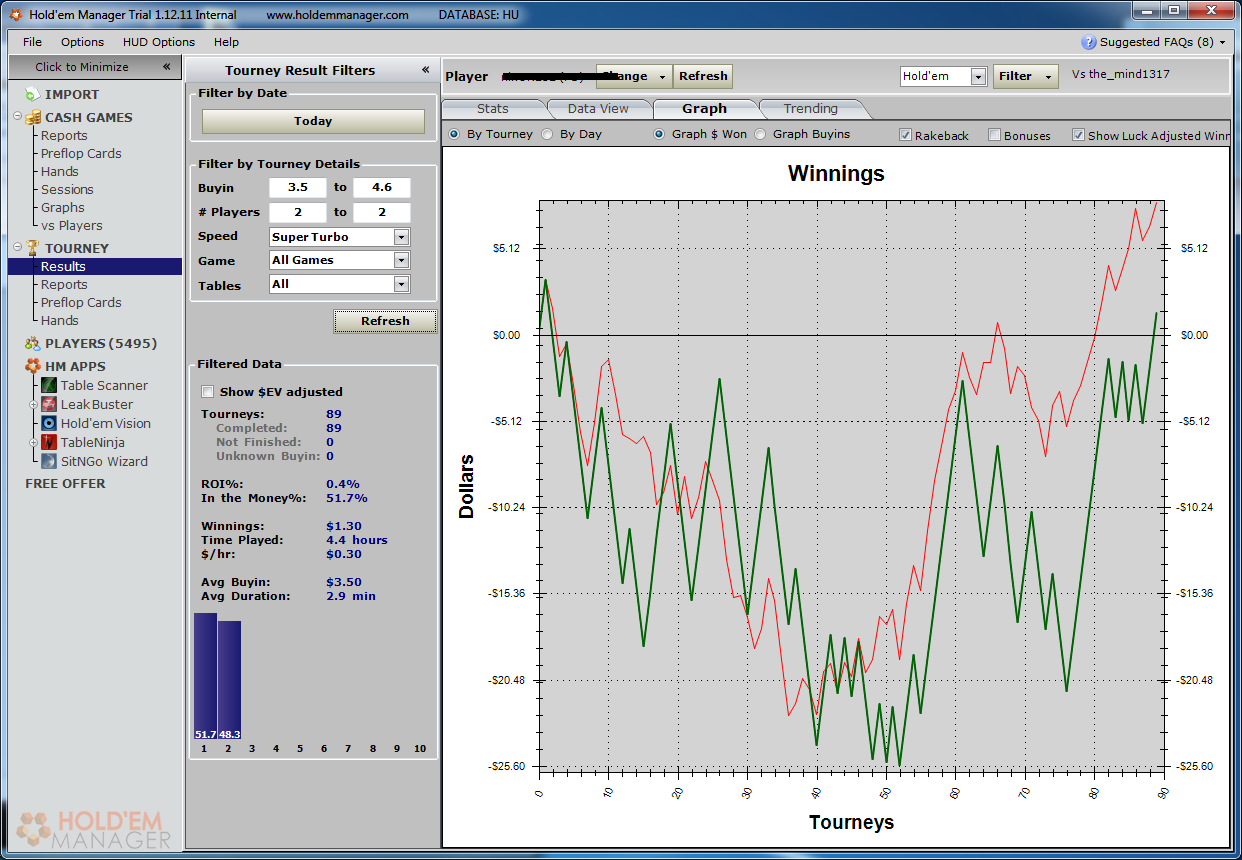Open the HUD Options menu
Image resolution: width=1242 pixels, height=860 pixels.
tap(158, 42)
